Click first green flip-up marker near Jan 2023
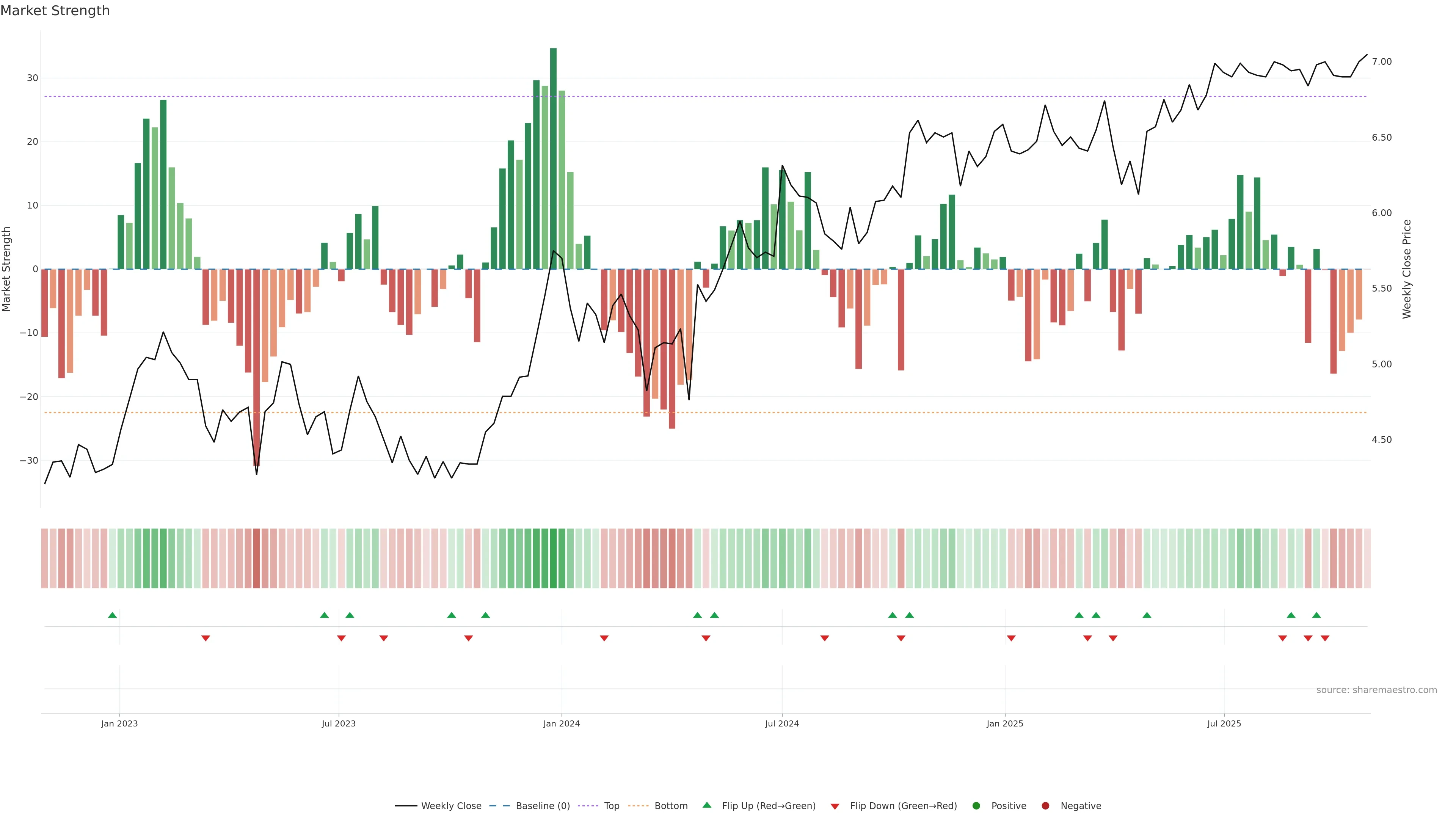 [x=113, y=615]
